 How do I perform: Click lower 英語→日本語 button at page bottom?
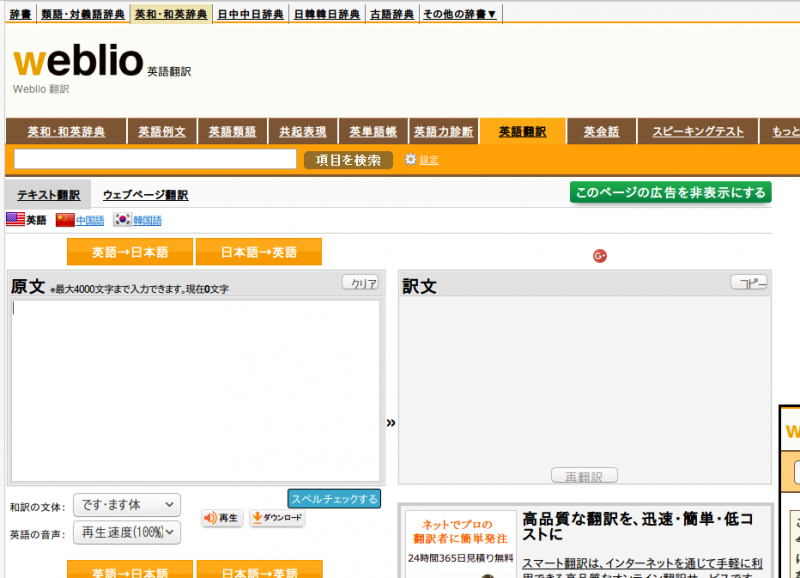[x=130, y=569]
